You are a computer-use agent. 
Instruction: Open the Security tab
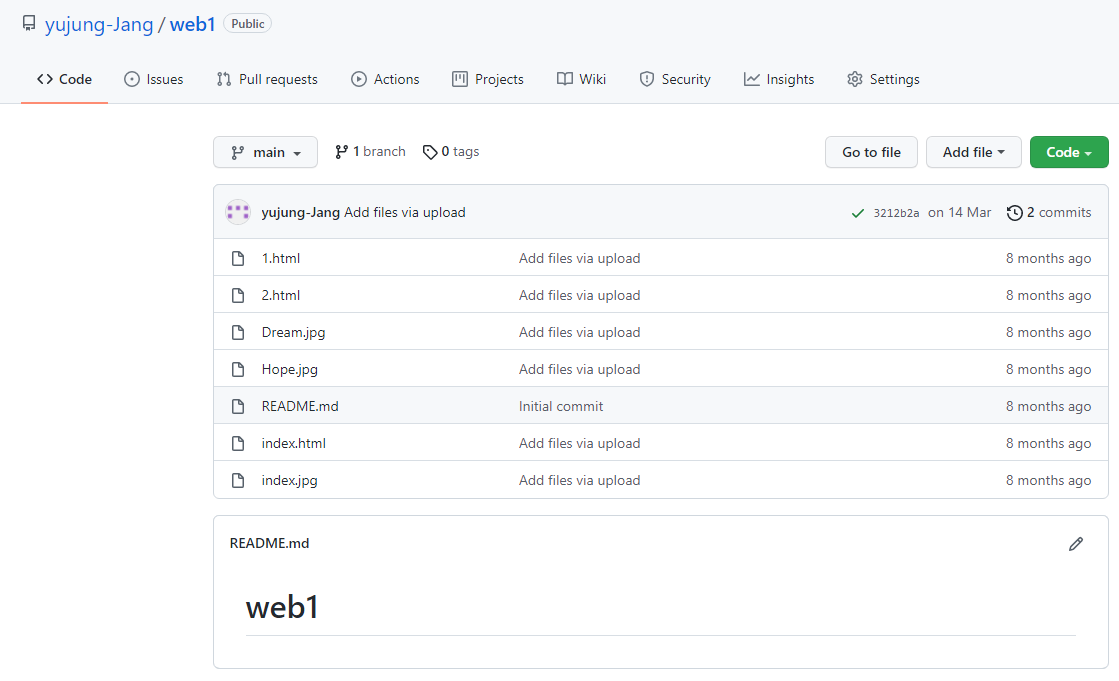click(x=675, y=79)
